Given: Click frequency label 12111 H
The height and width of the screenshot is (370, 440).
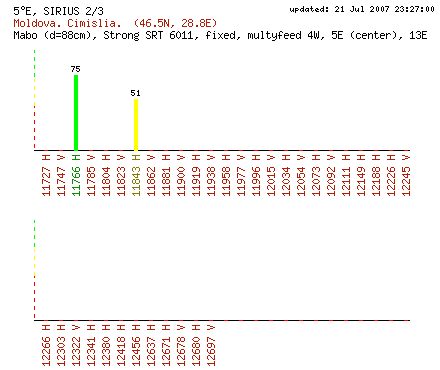Looking at the screenshot, I should tap(346, 175).
